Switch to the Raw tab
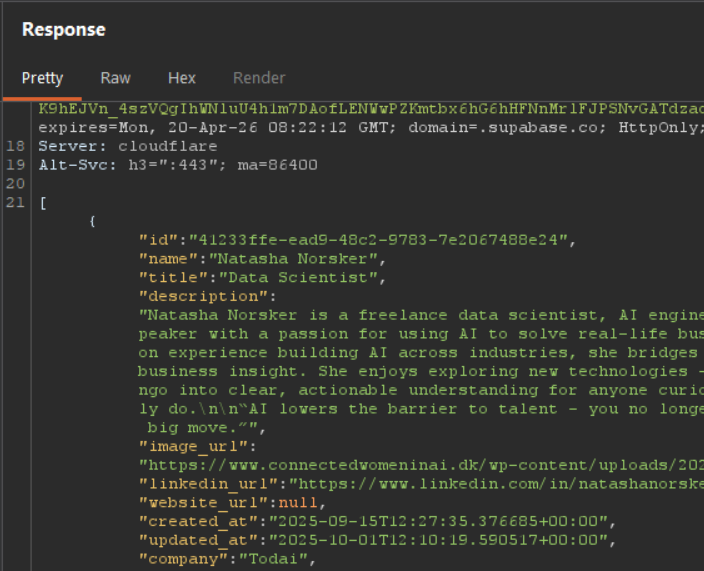 (x=115, y=78)
